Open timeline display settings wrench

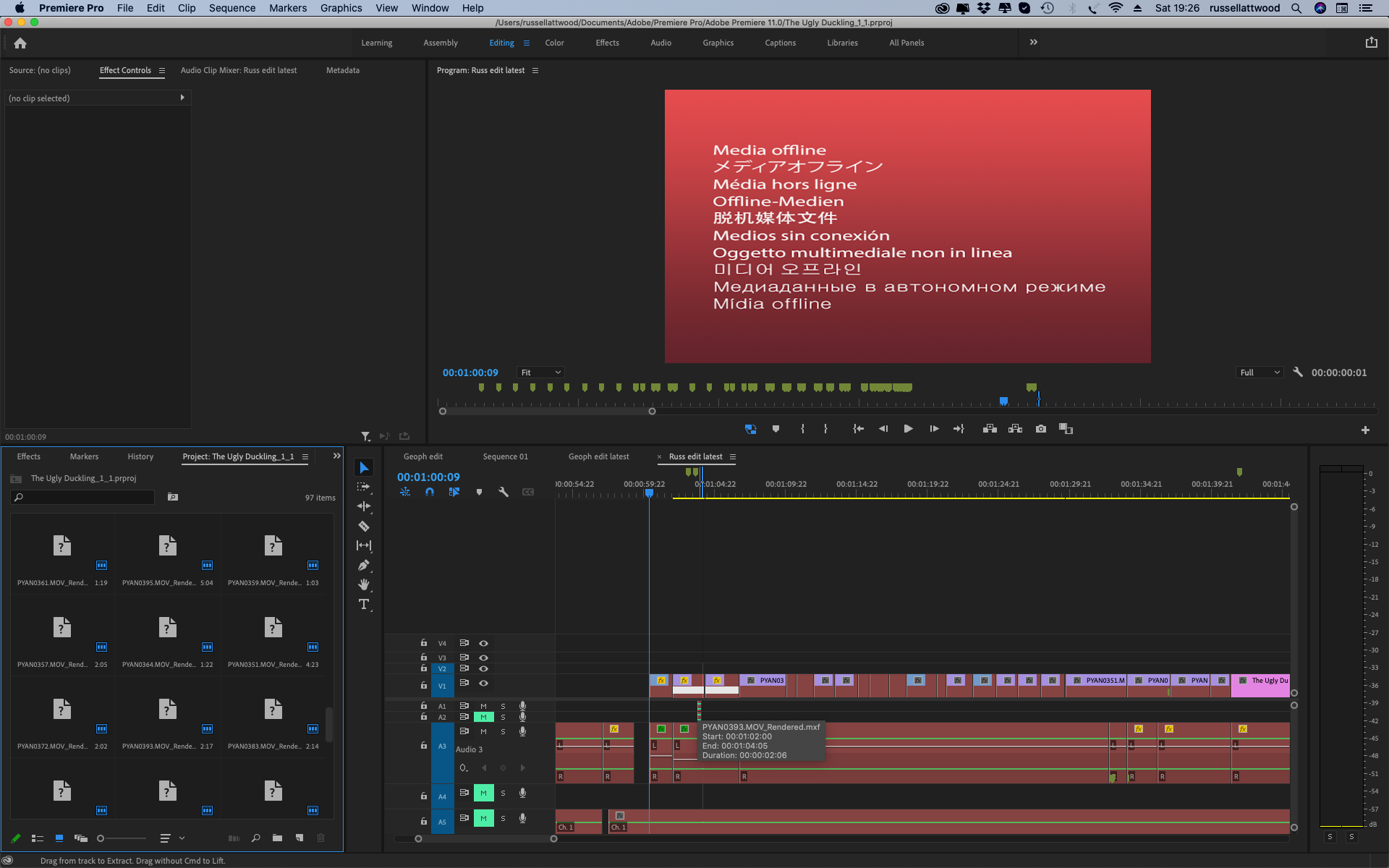pyautogui.click(x=504, y=492)
